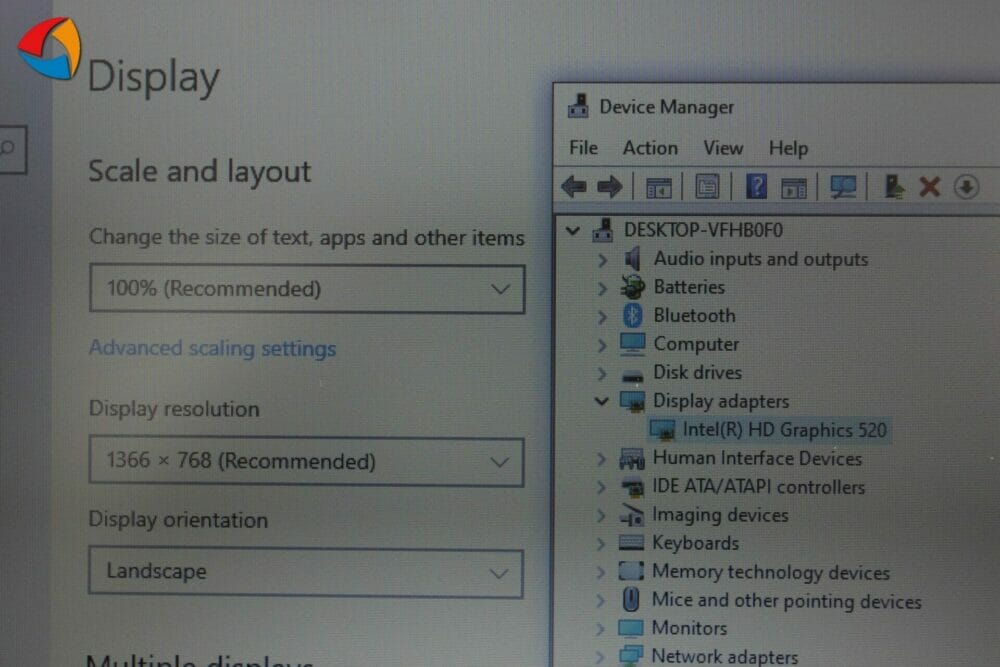Expand the Bluetooth node arrow
Screen dimensions: 1000x667
[602, 316]
